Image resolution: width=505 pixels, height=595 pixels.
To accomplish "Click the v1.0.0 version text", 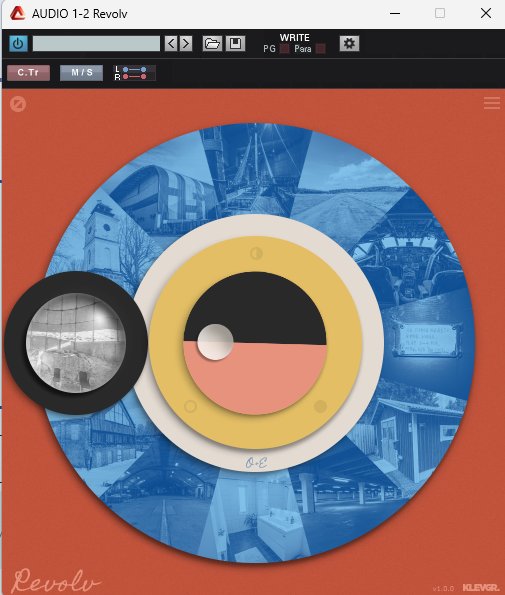I will (x=443, y=589).
